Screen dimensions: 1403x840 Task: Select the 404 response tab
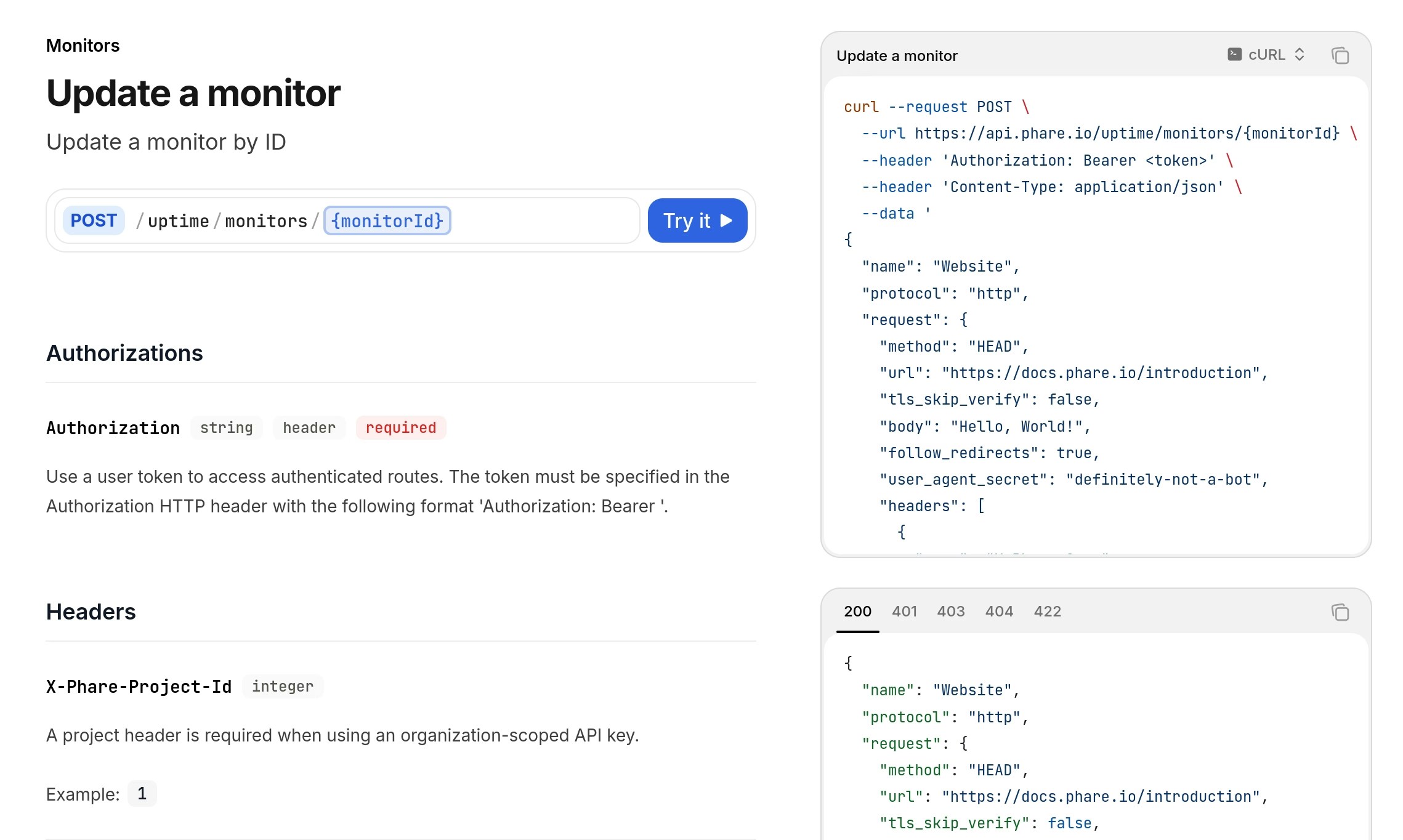click(x=999, y=612)
